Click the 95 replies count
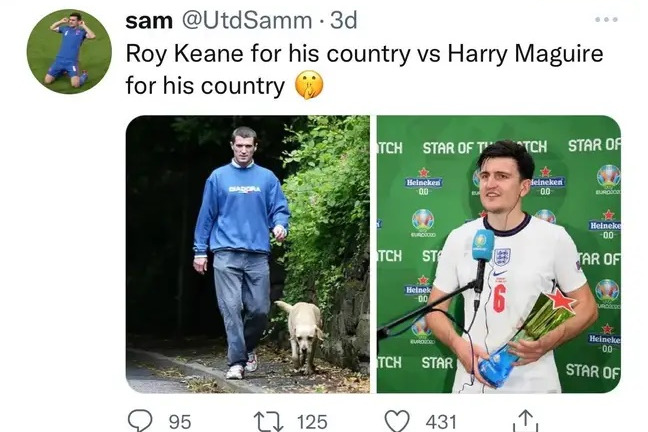The height and width of the screenshot is (432, 648). coord(180,421)
